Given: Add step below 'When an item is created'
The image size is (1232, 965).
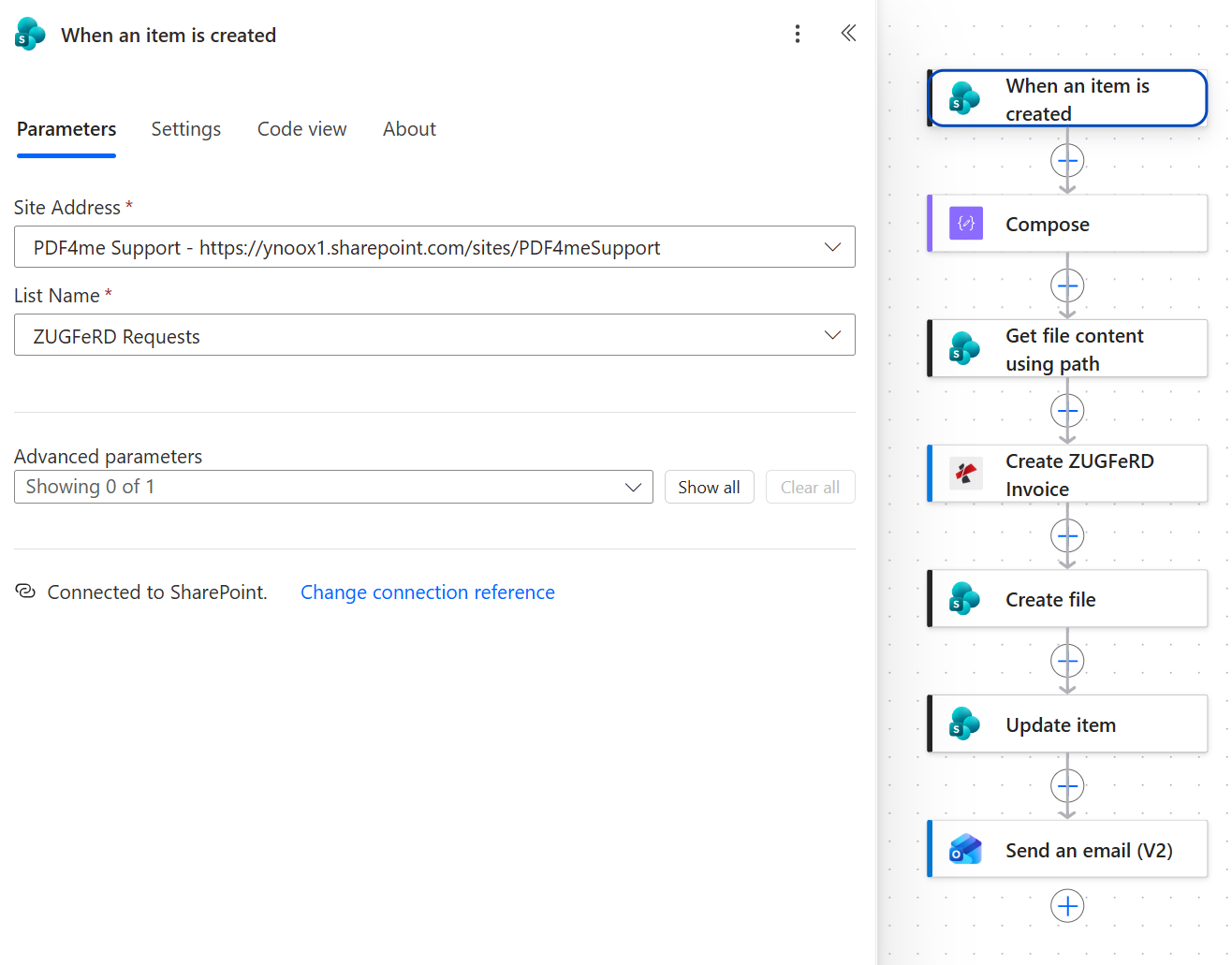Looking at the screenshot, I should pyautogui.click(x=1067, y=161).
